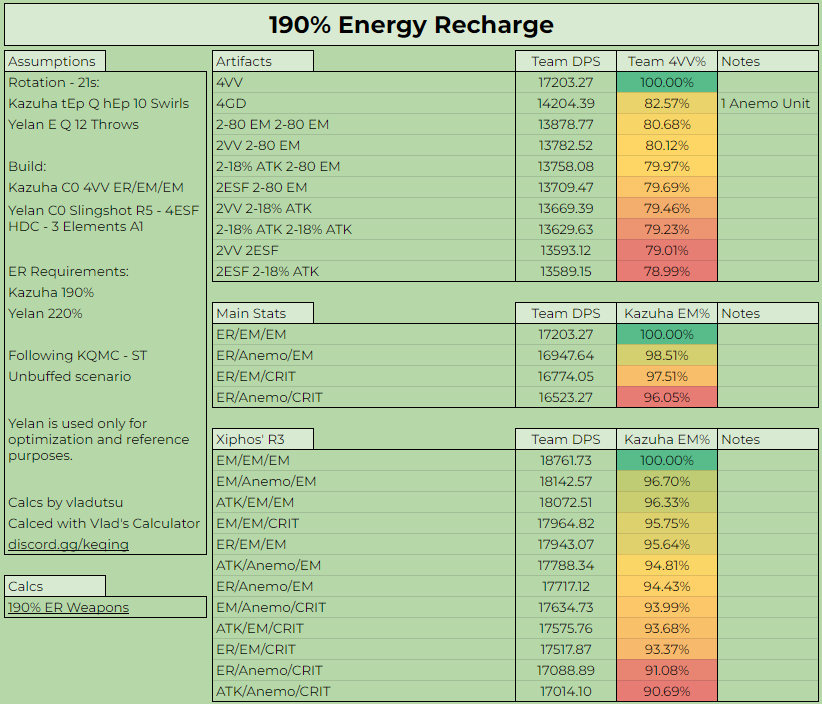
Task: Click the Main Stats header cell
Action: [x=263, y=313]
